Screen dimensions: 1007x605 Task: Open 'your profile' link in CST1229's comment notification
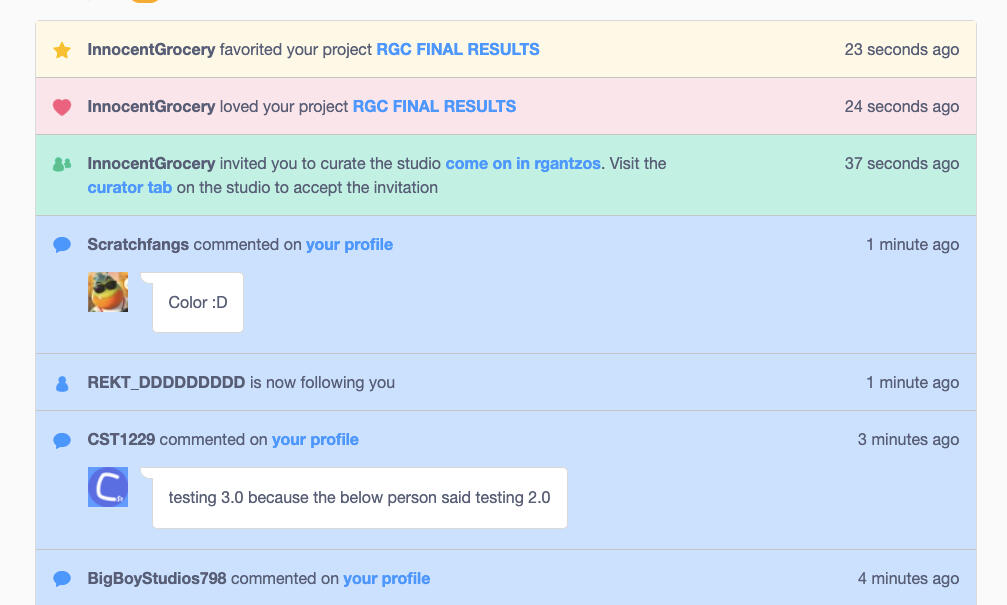[315, 439]
